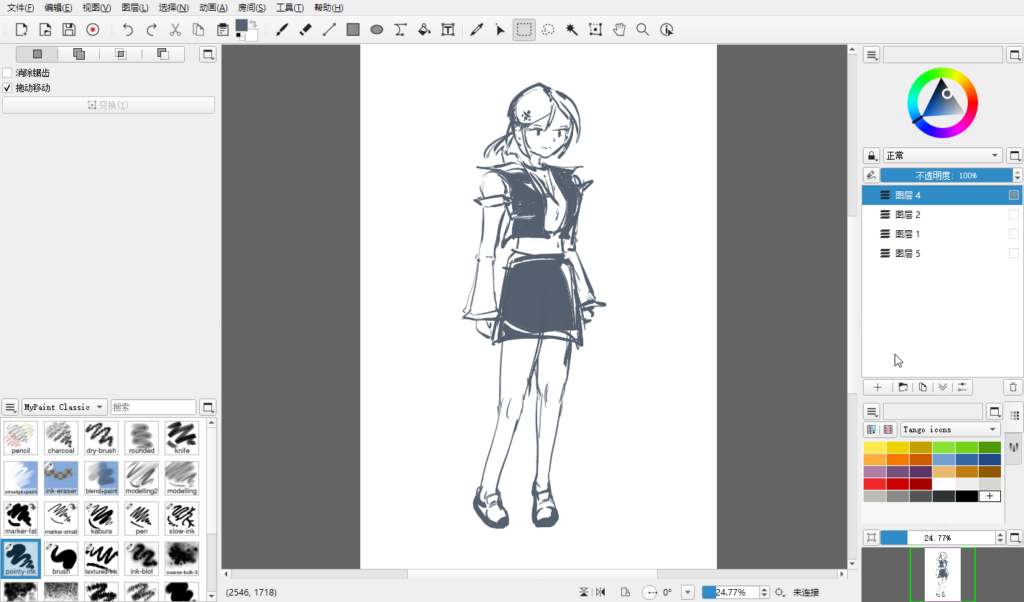Click the record session button
1024x602 pixels.
(92, 30)
